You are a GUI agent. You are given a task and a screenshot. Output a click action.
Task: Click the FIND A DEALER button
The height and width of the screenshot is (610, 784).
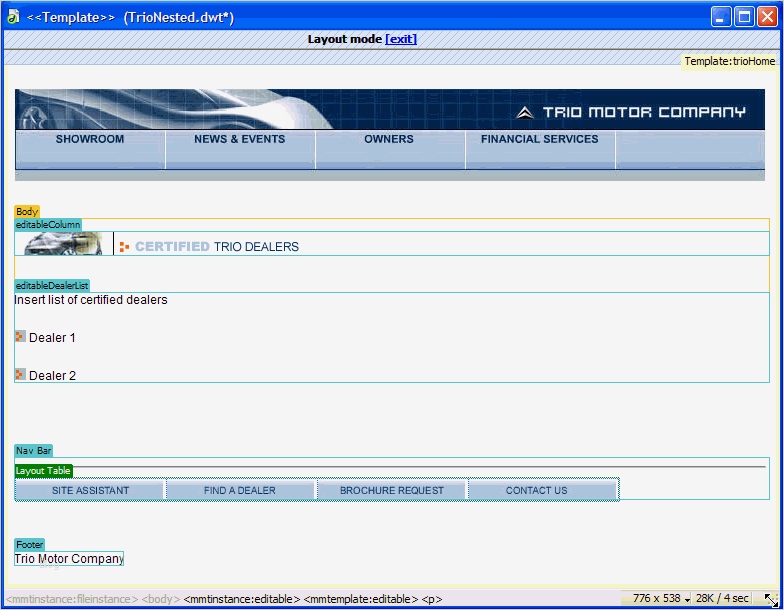pyautogui.click(x=240, y=490)
